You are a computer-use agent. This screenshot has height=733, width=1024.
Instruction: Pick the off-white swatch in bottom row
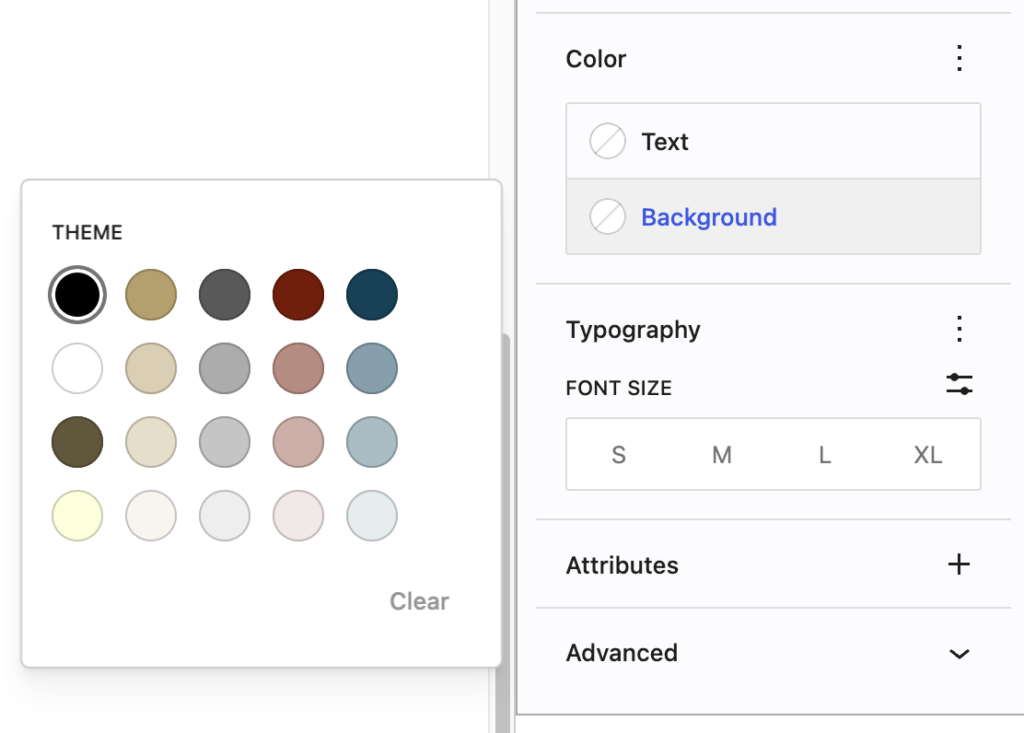point(151,515)
